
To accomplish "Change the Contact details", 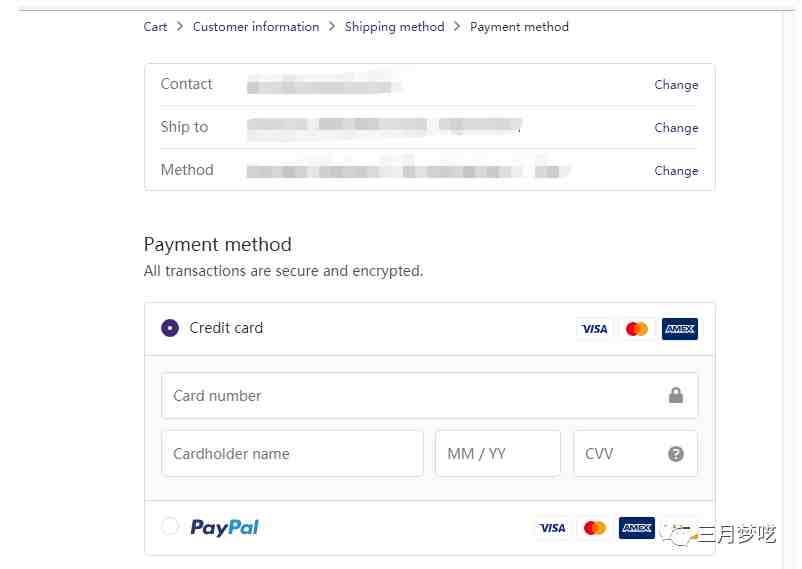I will coord(676,85).
